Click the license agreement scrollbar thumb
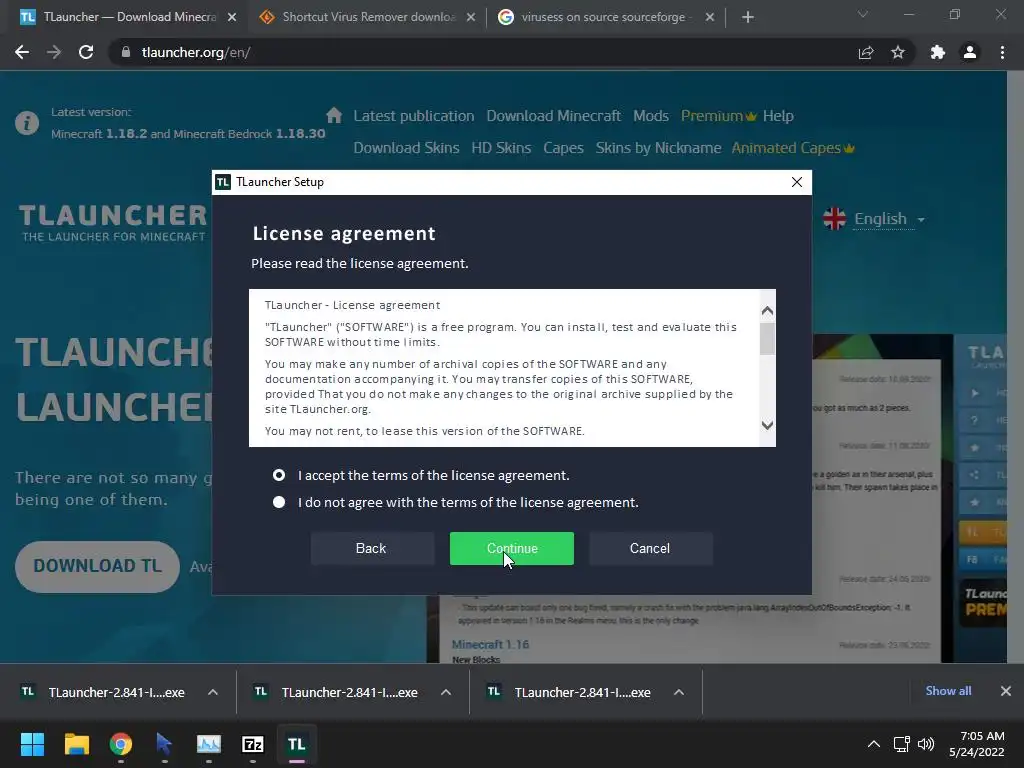Image resolution: width=1024 pixels, height=768 pixels. (x=767, y=338)
